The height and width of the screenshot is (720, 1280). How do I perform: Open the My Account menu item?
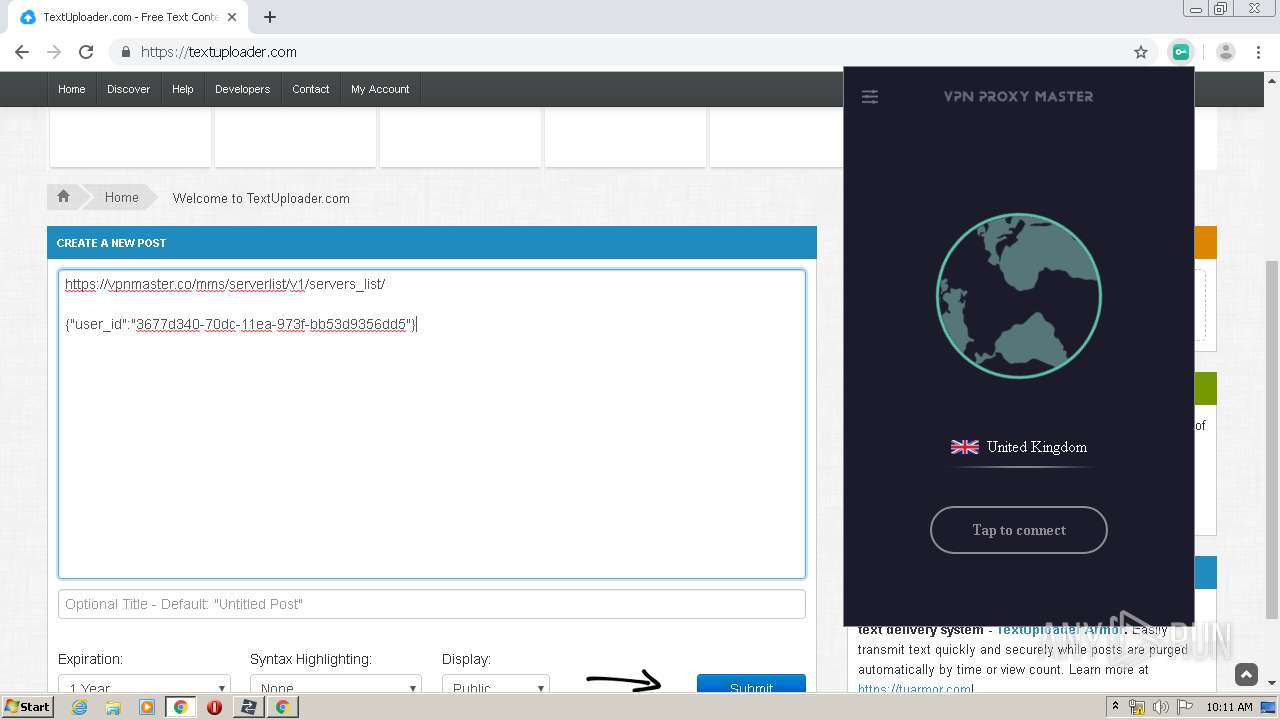coord(380,89)
